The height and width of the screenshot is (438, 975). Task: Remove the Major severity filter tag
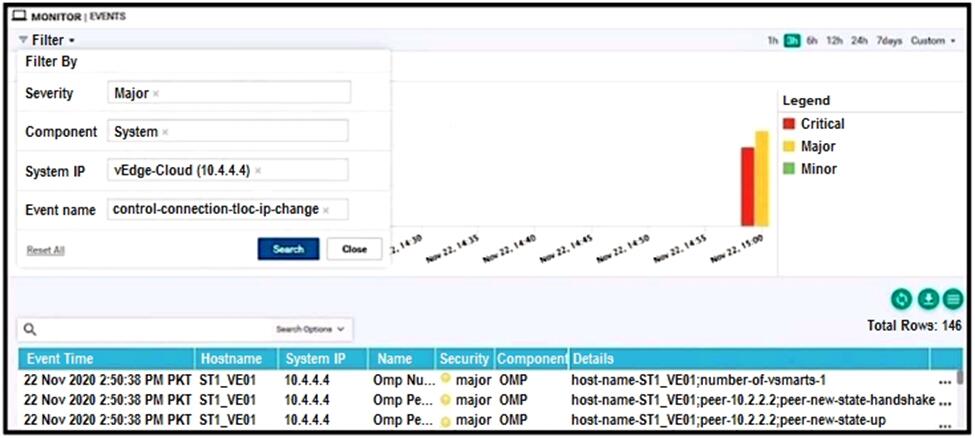coord(156,93)
